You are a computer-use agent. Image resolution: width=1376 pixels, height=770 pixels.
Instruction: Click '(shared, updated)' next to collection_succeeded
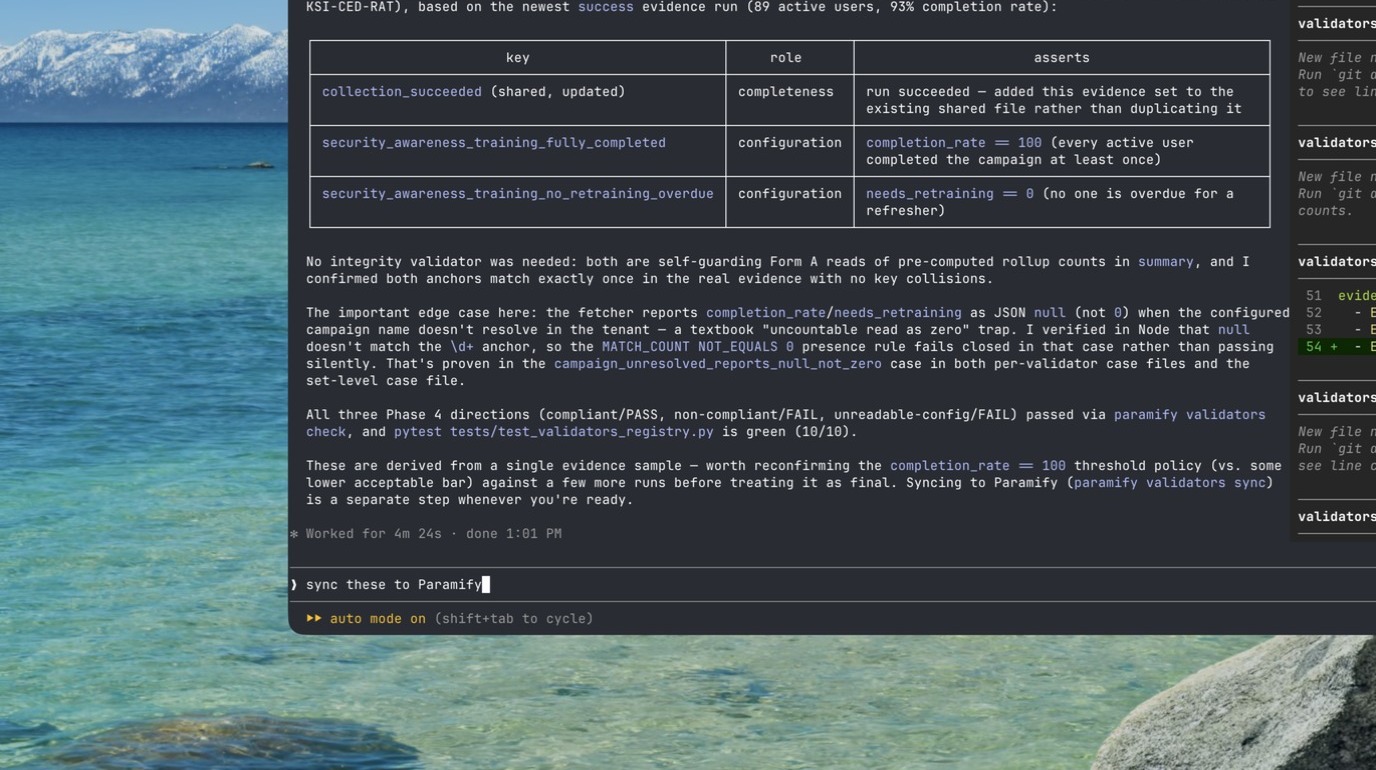(558, 92)
